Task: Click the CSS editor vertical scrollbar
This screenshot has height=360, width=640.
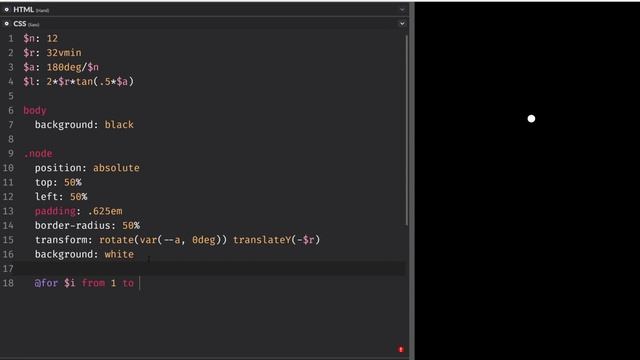Action: click(407, 130)
